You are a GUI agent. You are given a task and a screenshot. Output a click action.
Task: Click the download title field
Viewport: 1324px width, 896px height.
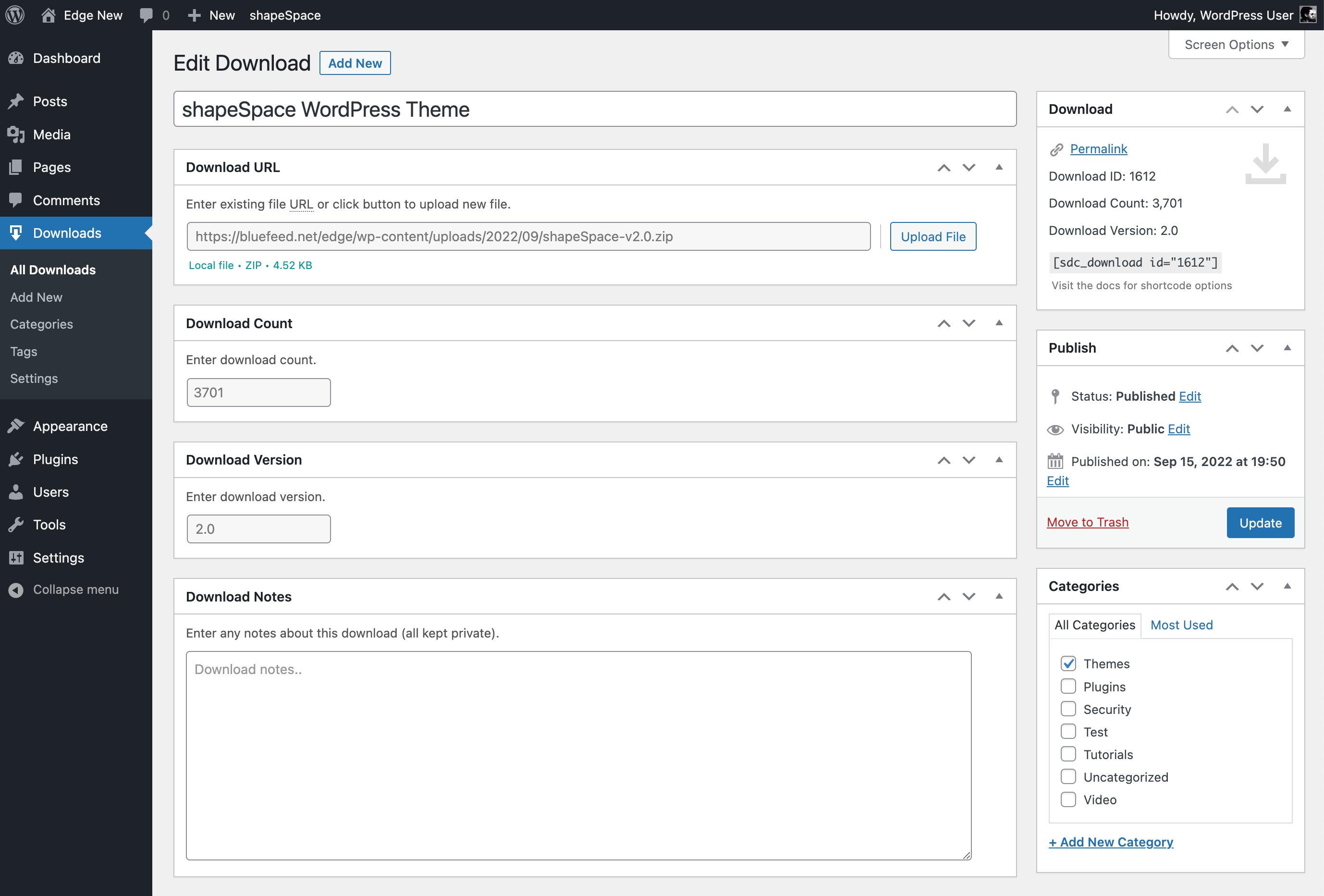595,110
